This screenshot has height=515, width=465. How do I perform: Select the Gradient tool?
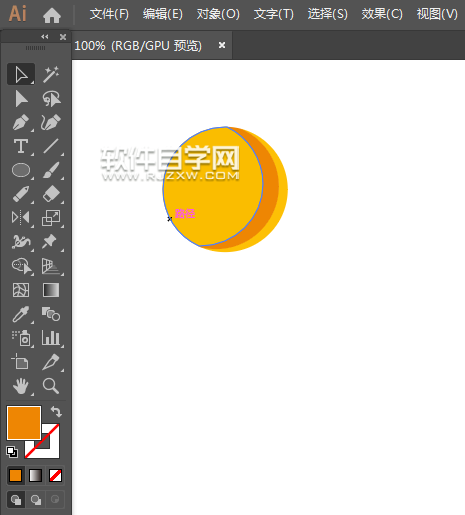click(51, 290)
